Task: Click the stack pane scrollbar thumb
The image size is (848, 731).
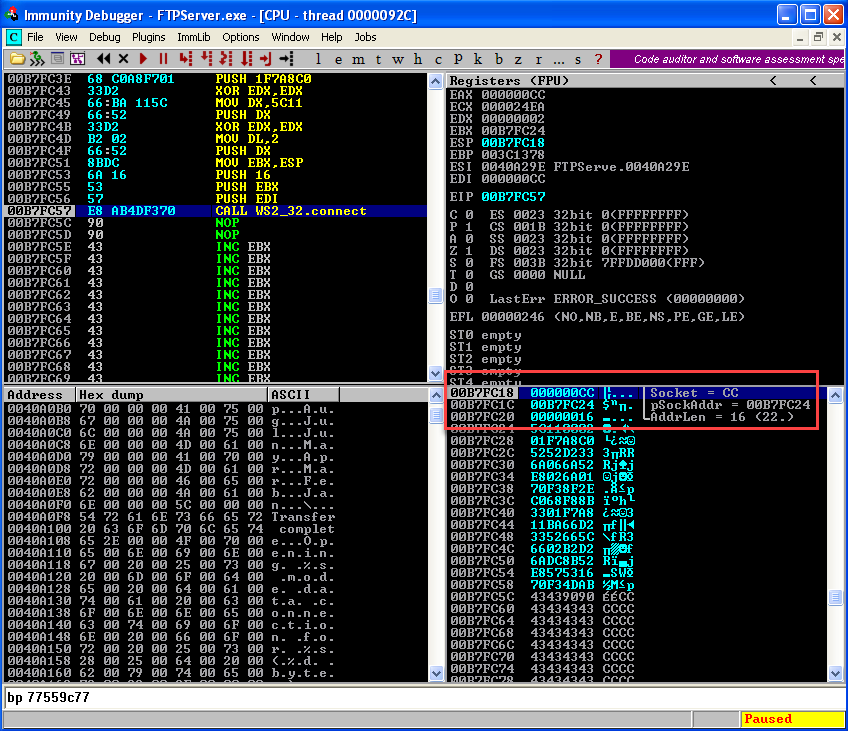Action: (x=835, y=597)
